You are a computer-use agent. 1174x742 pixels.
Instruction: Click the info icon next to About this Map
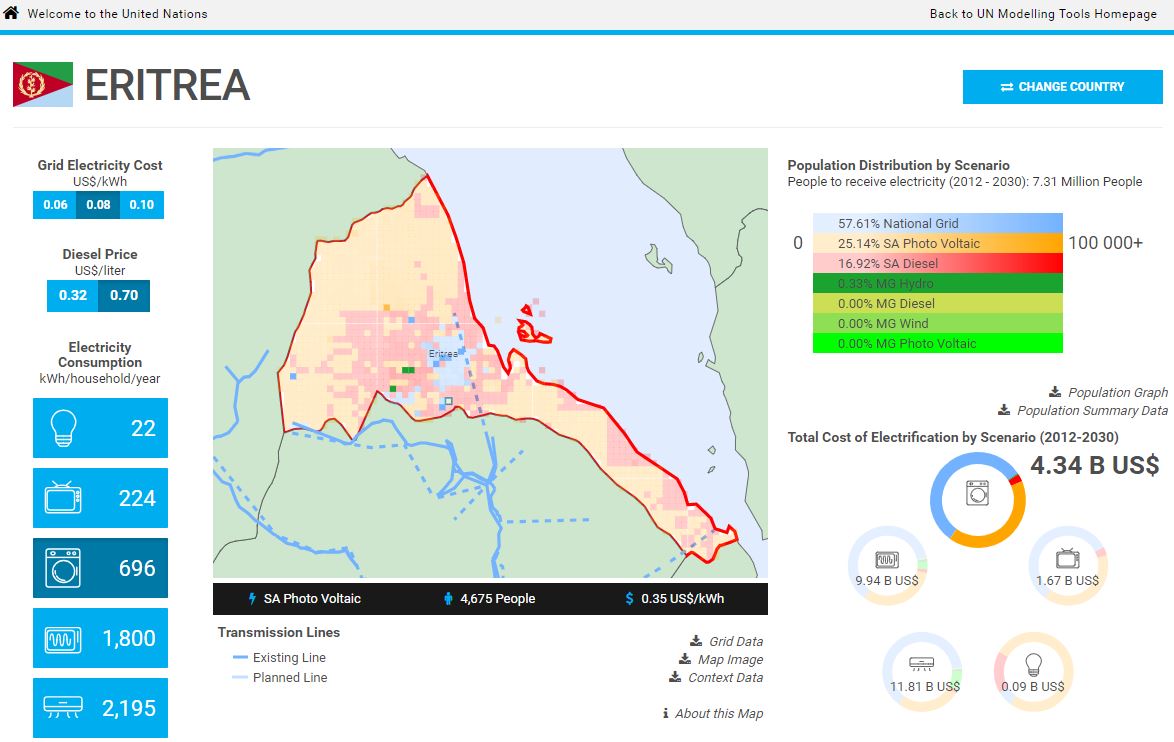tap(666, 714)
